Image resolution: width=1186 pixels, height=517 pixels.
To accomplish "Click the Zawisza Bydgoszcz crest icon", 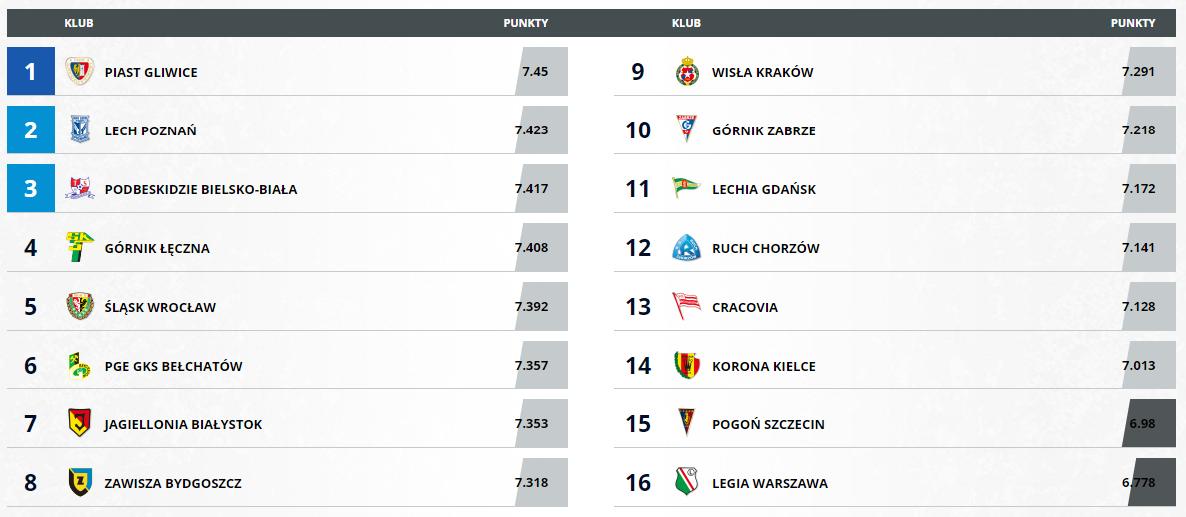I will click(79, 481).
